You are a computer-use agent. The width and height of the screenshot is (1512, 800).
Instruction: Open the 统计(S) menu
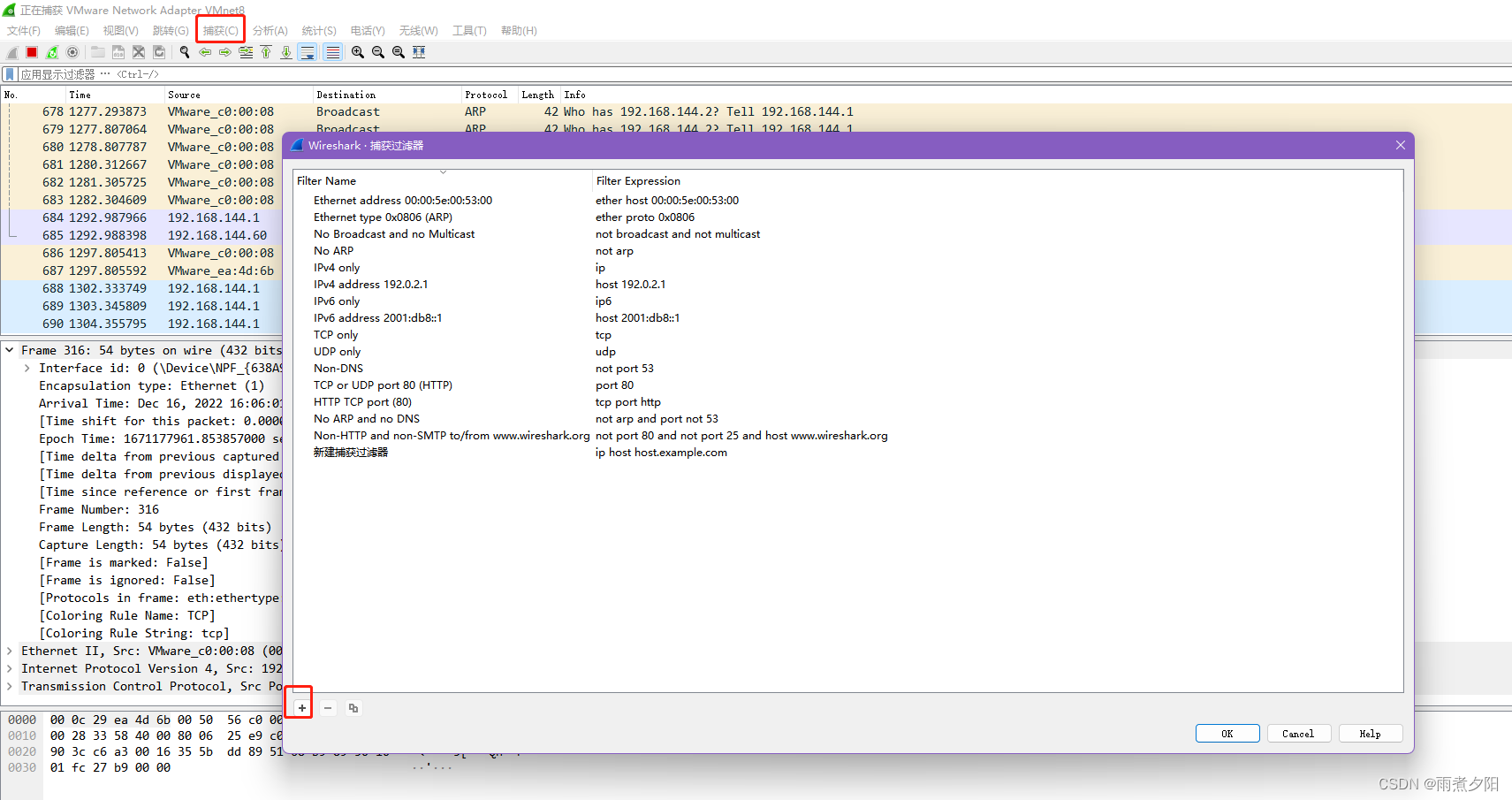tap(319, 31)
